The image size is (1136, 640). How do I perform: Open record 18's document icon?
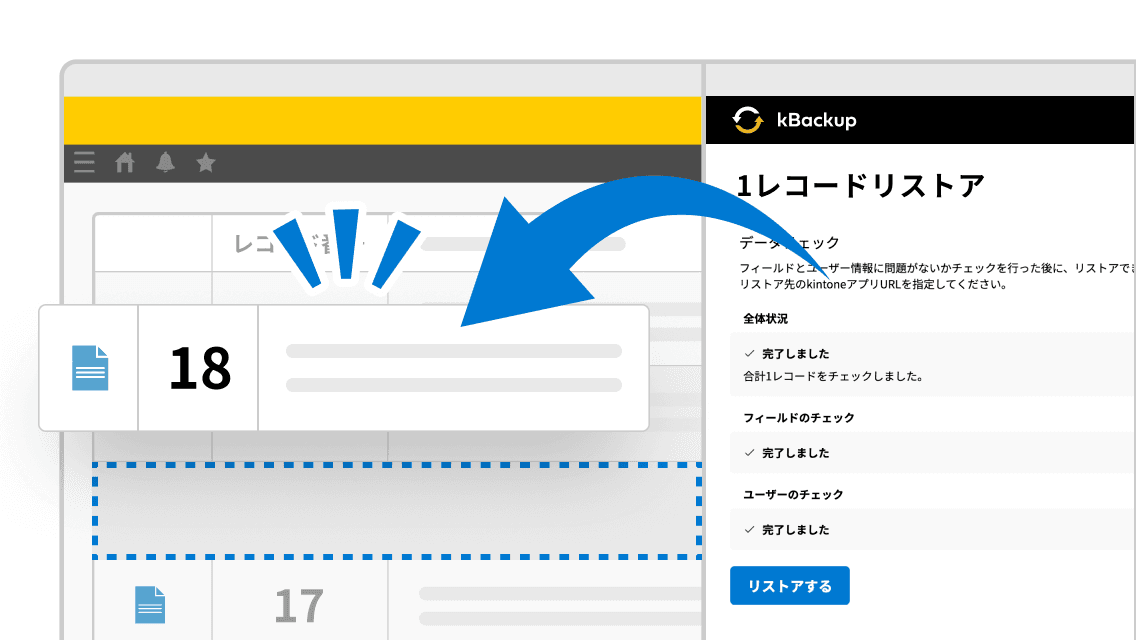tap(88, 367)
